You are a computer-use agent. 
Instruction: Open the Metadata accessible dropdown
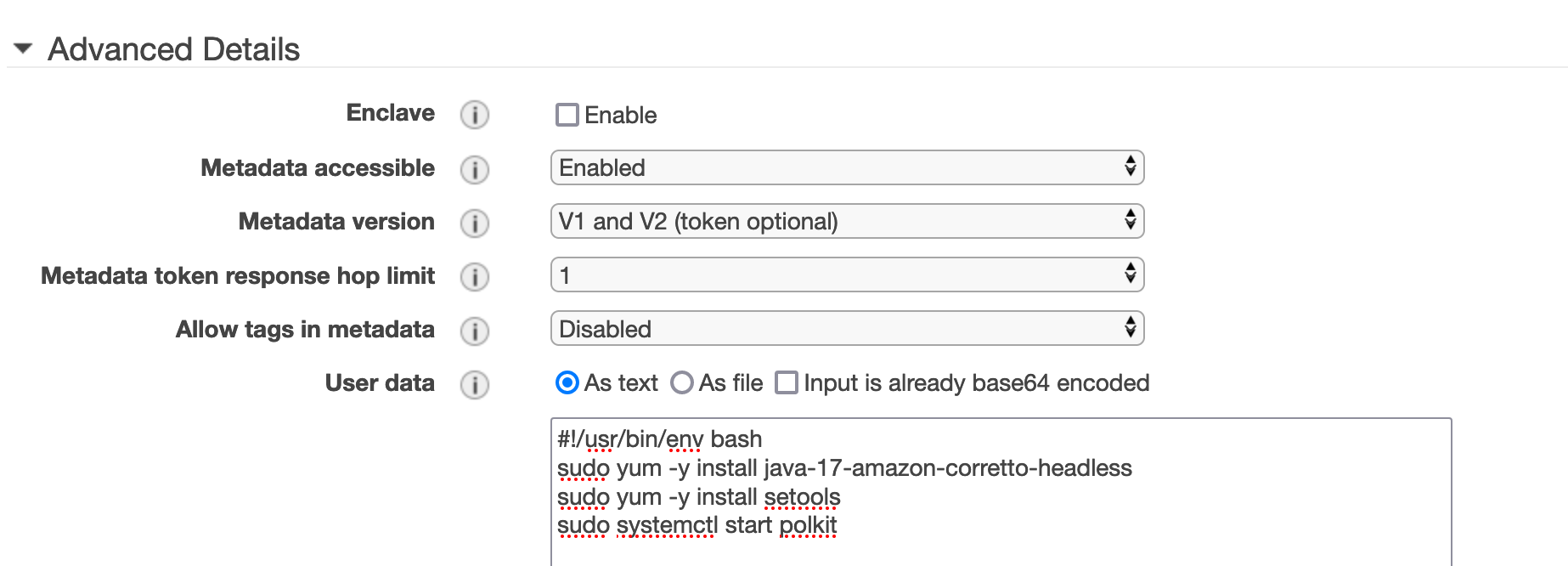click(x=847, y=167)
